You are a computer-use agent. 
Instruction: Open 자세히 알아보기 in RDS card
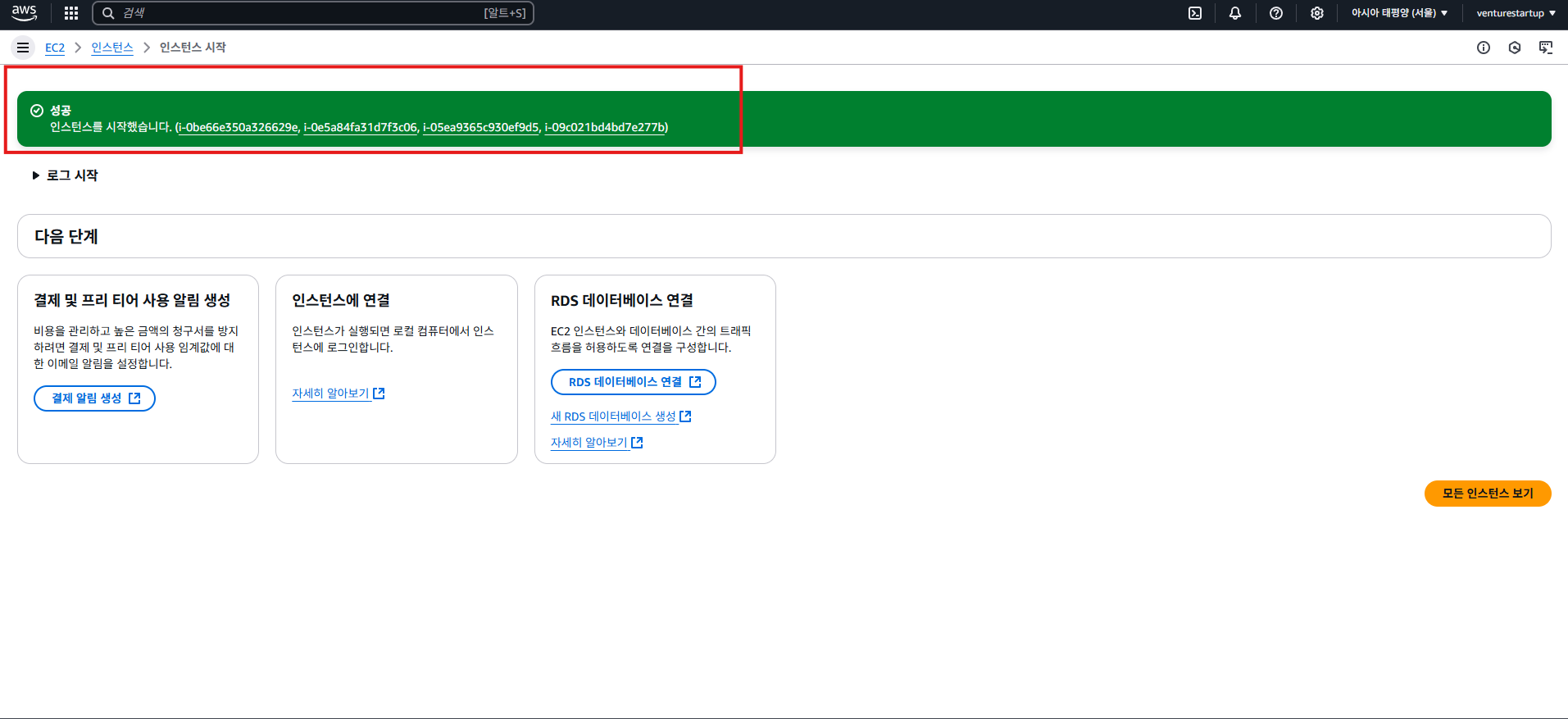click(597, 443)
